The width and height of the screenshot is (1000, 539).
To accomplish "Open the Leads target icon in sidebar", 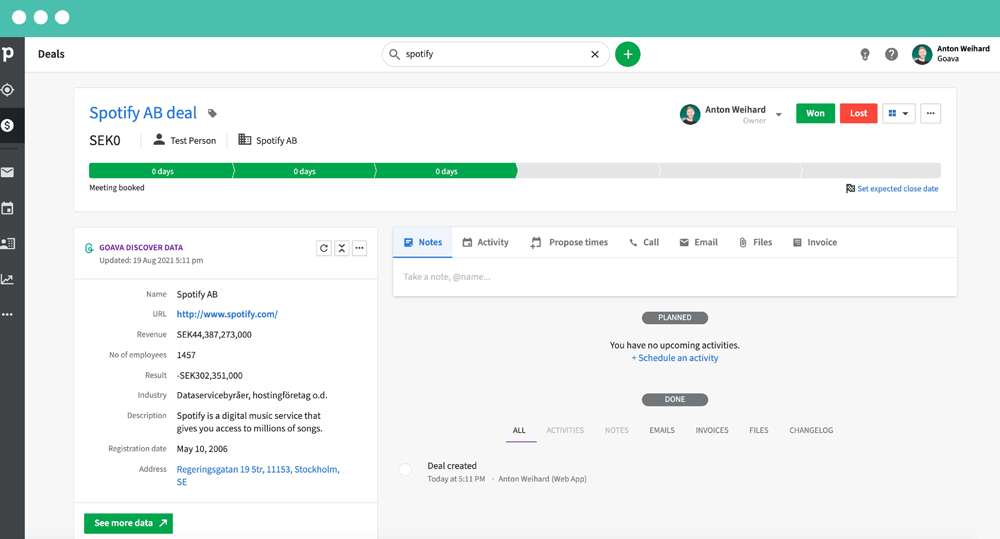I will [8, 90].
